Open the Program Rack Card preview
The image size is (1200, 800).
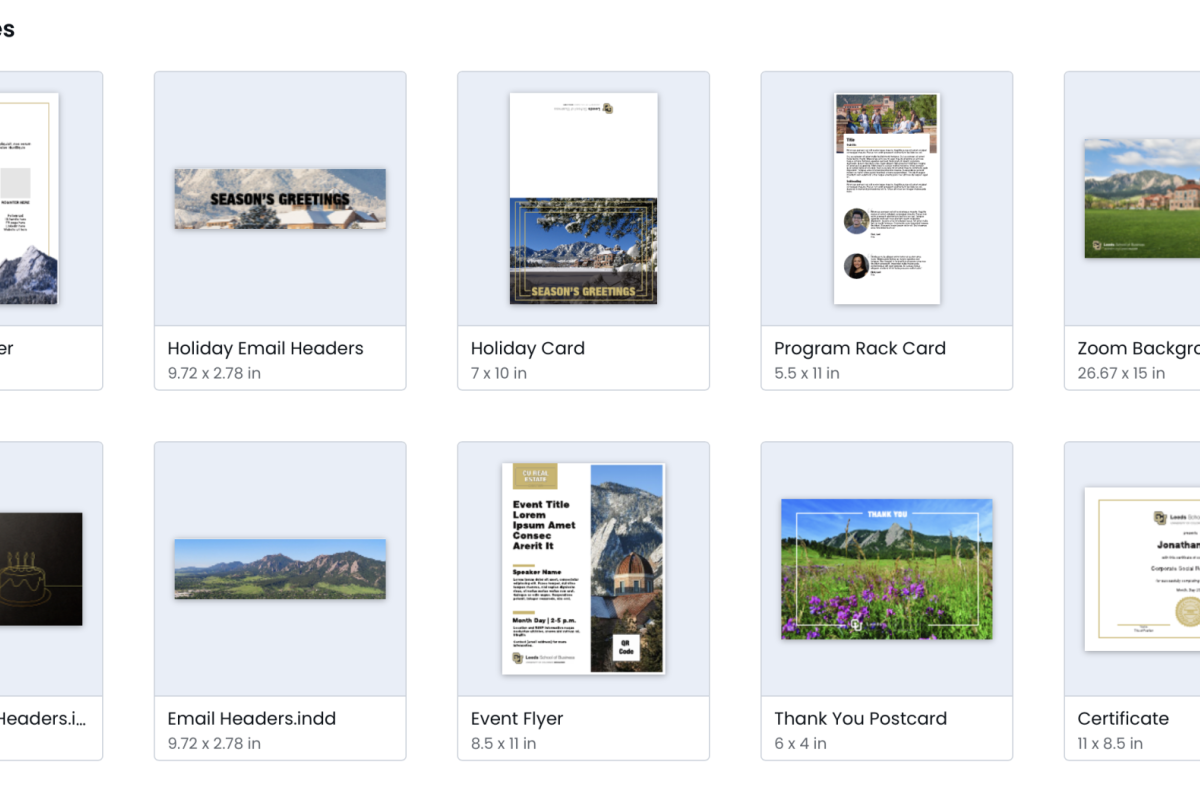tap(887, 198)
